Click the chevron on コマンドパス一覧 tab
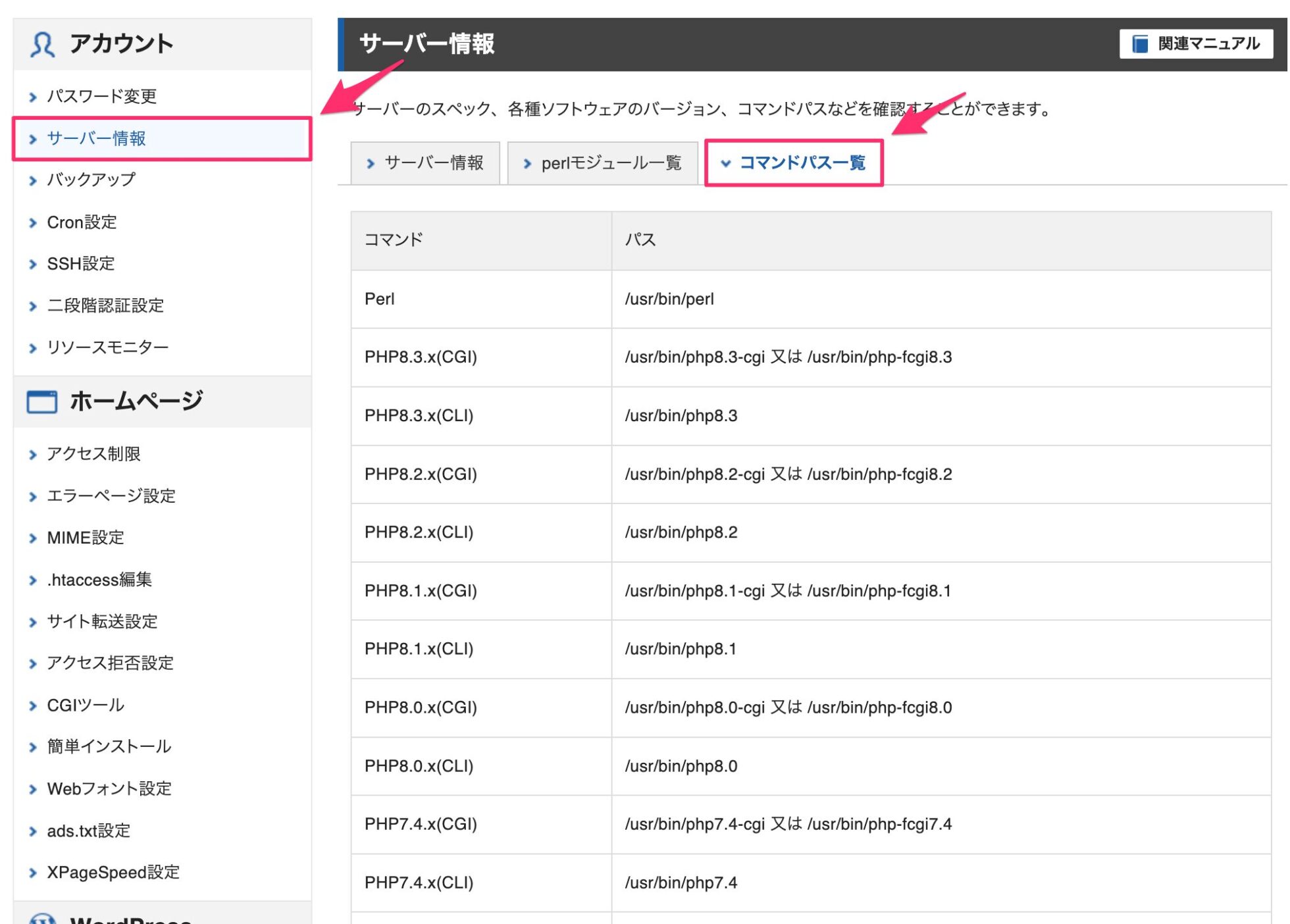This screenshot has width=1290, height=924. pyautogui.click(x=725, y=163)
